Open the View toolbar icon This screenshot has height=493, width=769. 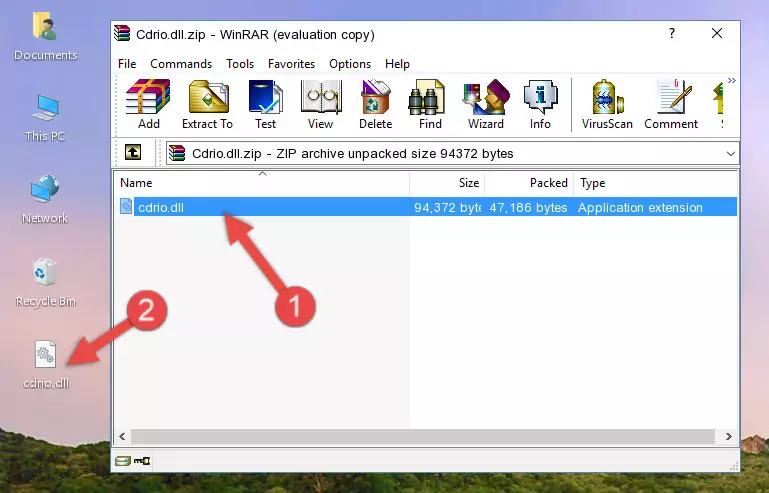point(321,104)
